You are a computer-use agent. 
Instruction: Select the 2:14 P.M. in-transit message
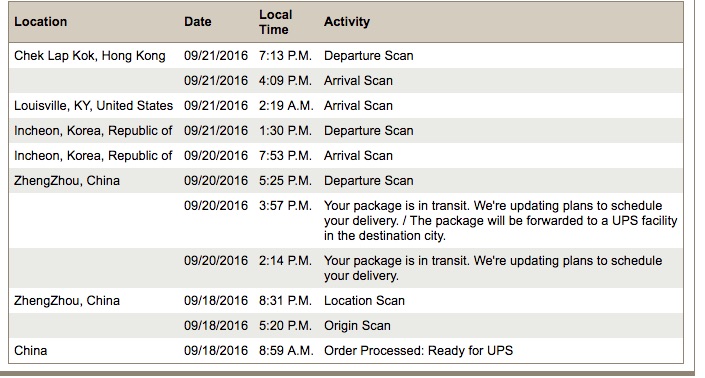click(493, 268)
